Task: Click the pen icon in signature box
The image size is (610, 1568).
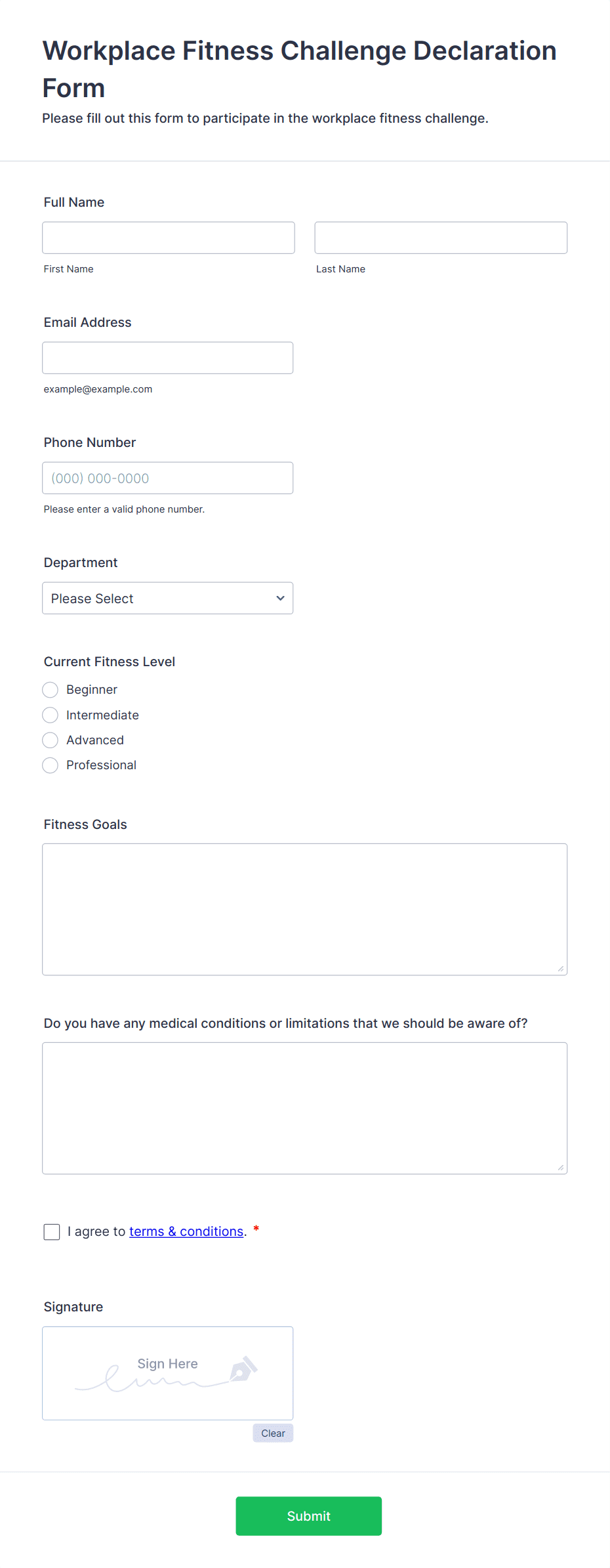Action: [244, 1368]
